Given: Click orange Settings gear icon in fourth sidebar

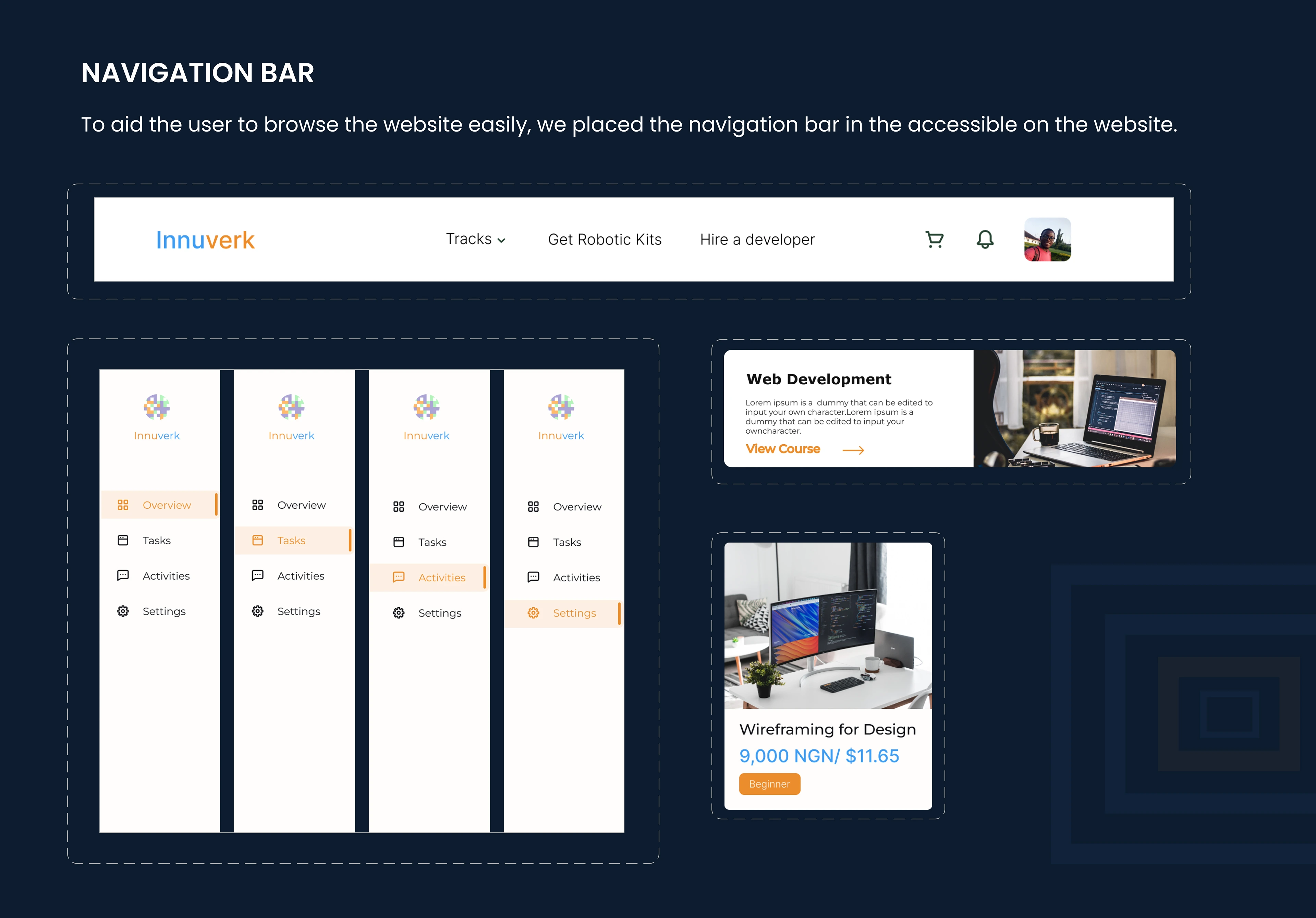Looking at the screenshot, I should [533, 613].
